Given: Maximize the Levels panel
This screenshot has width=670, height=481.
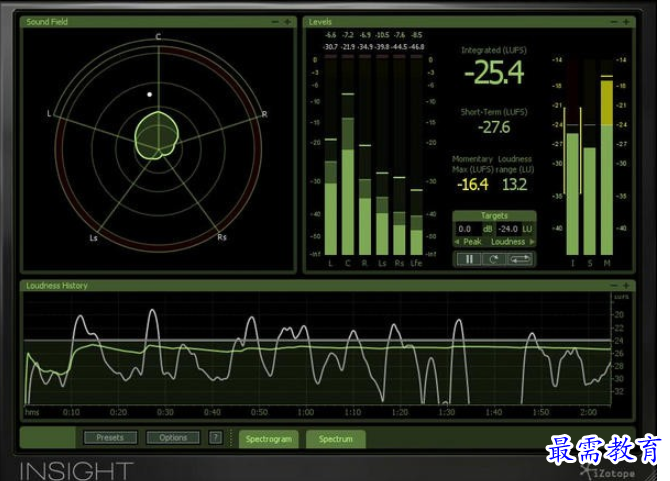Looking at the screenshot, I should [x=626, y=22].
